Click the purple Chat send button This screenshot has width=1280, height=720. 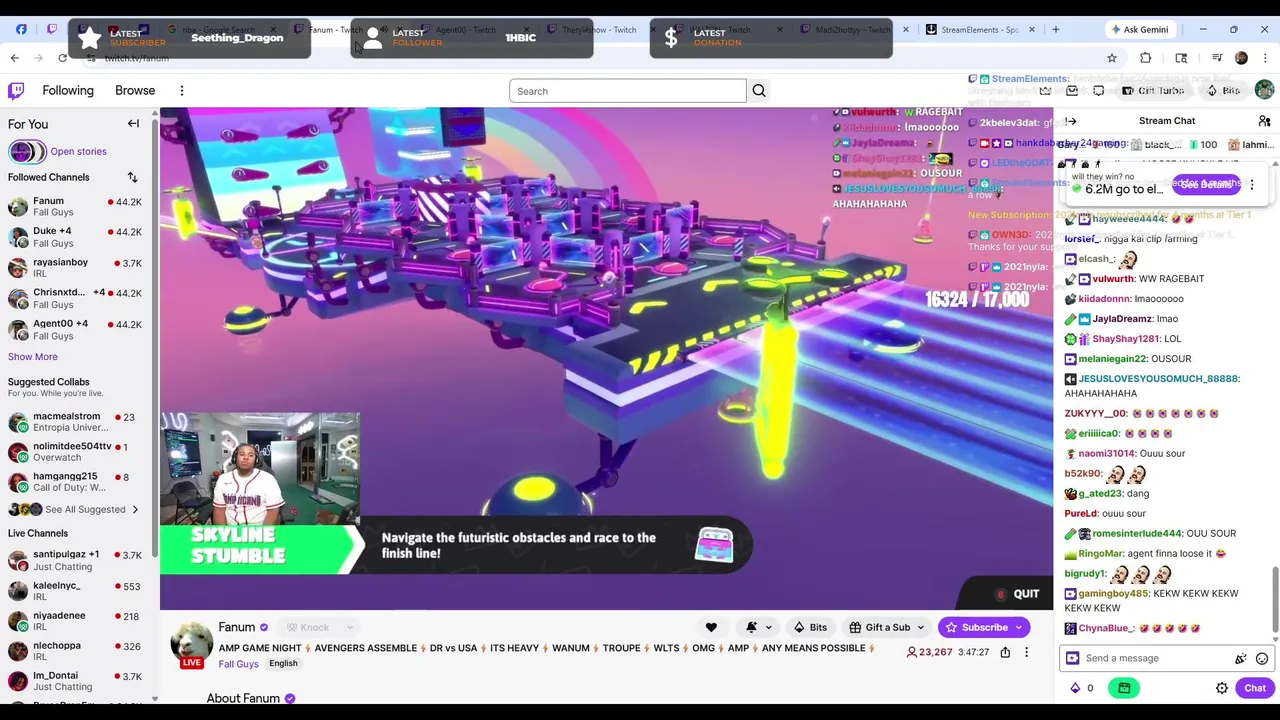point(1255,688)
